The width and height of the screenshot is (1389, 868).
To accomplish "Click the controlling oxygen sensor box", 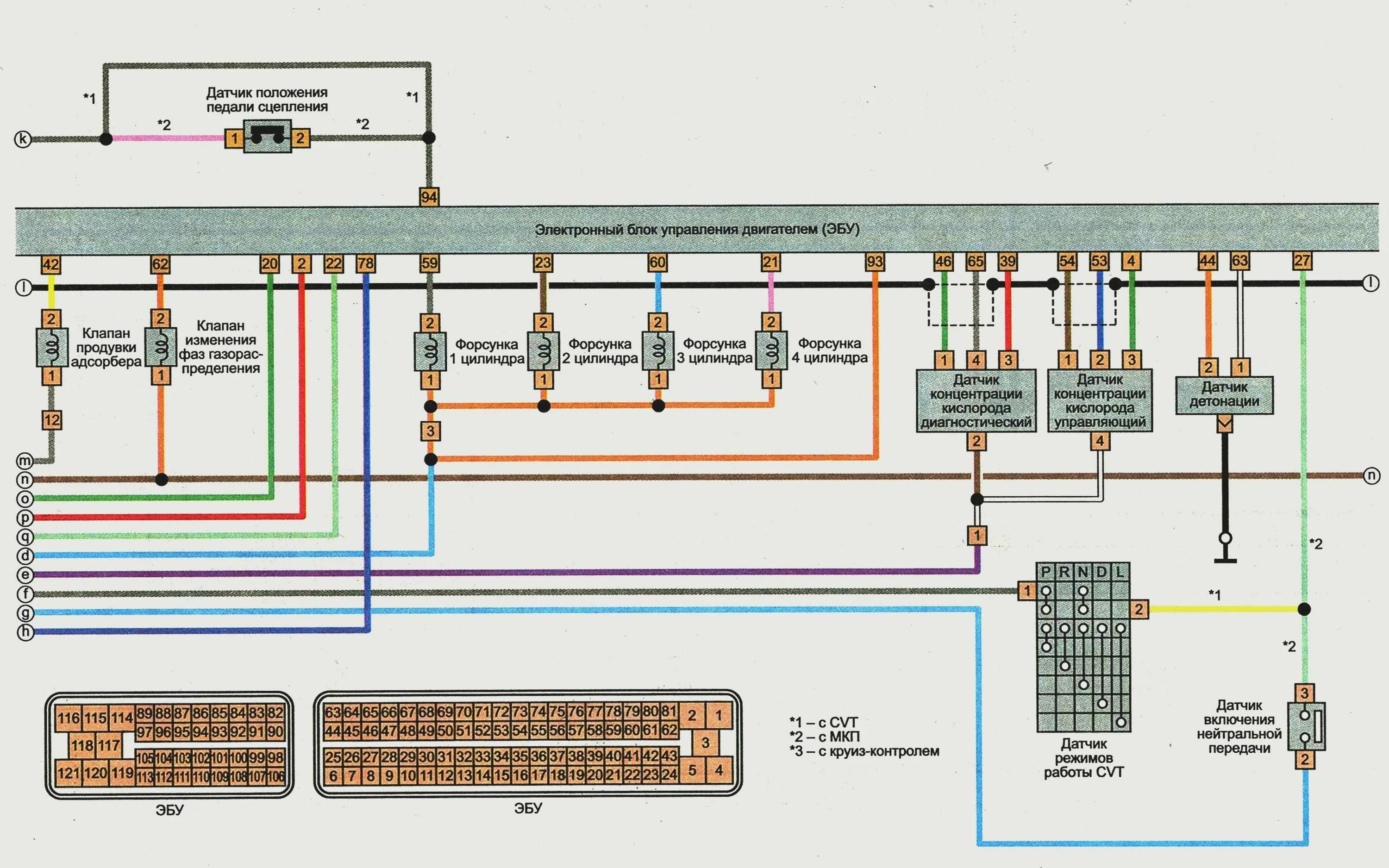I will (x=1100, y=400).
